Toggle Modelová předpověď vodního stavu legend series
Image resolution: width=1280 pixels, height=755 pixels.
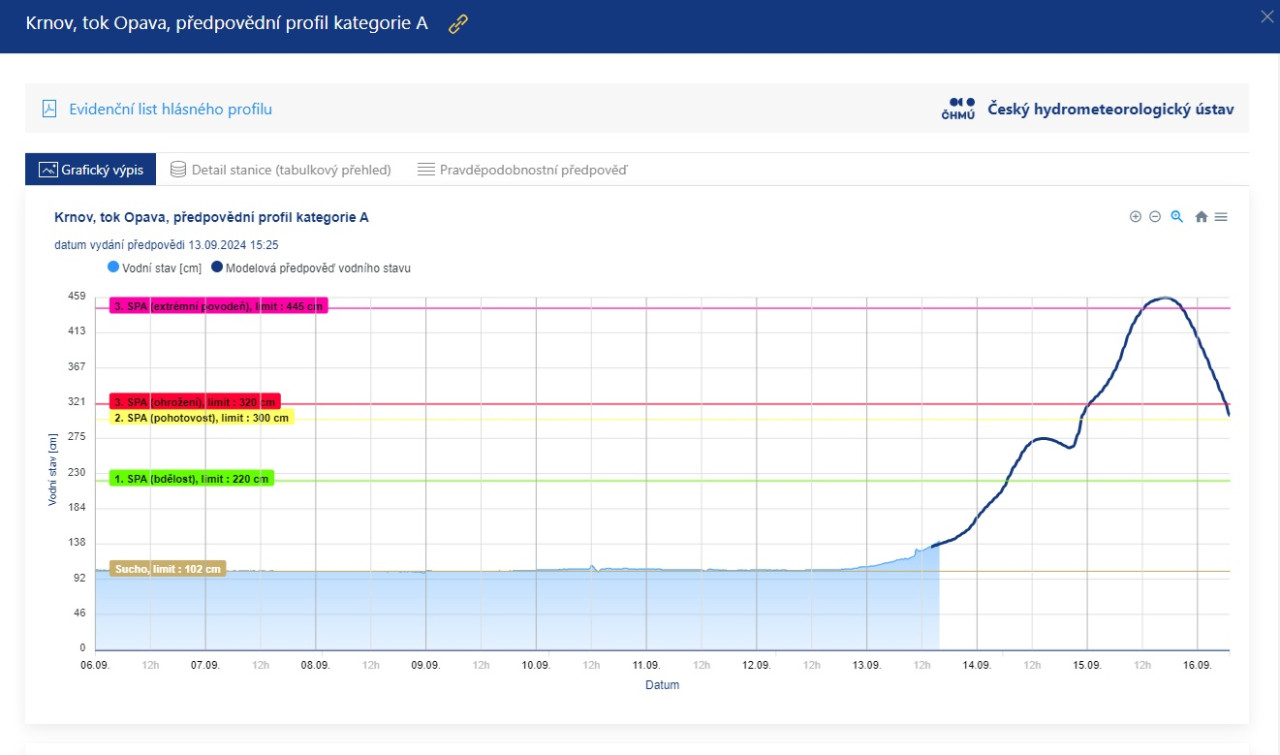tap(311, 268)
